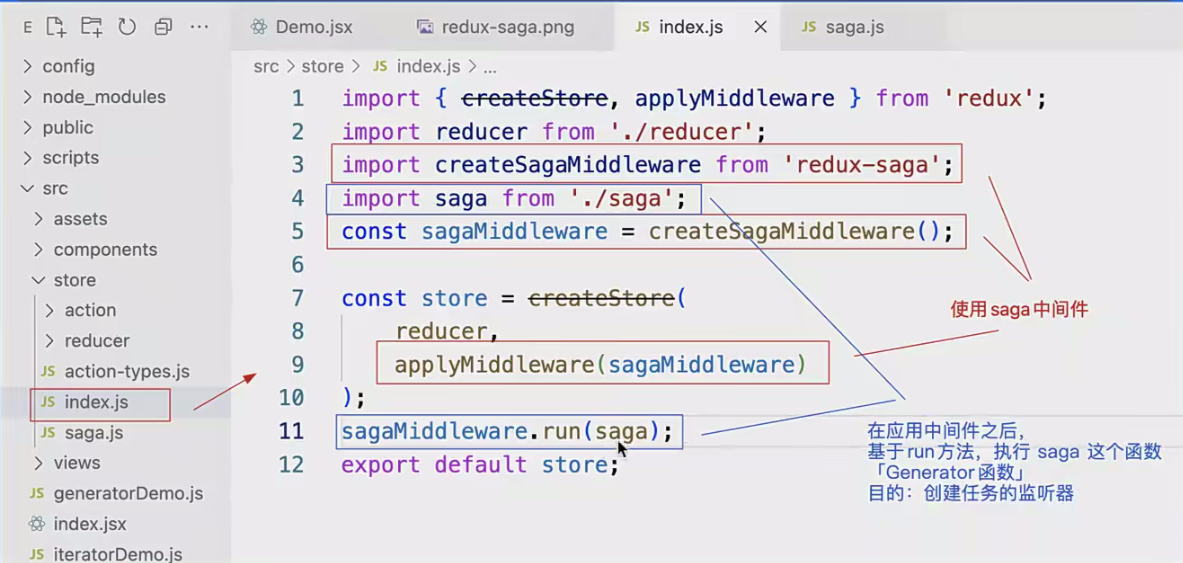Click the store segment in breadcrumb
This screenshot has width=1183, height=563.
(322, 66)
